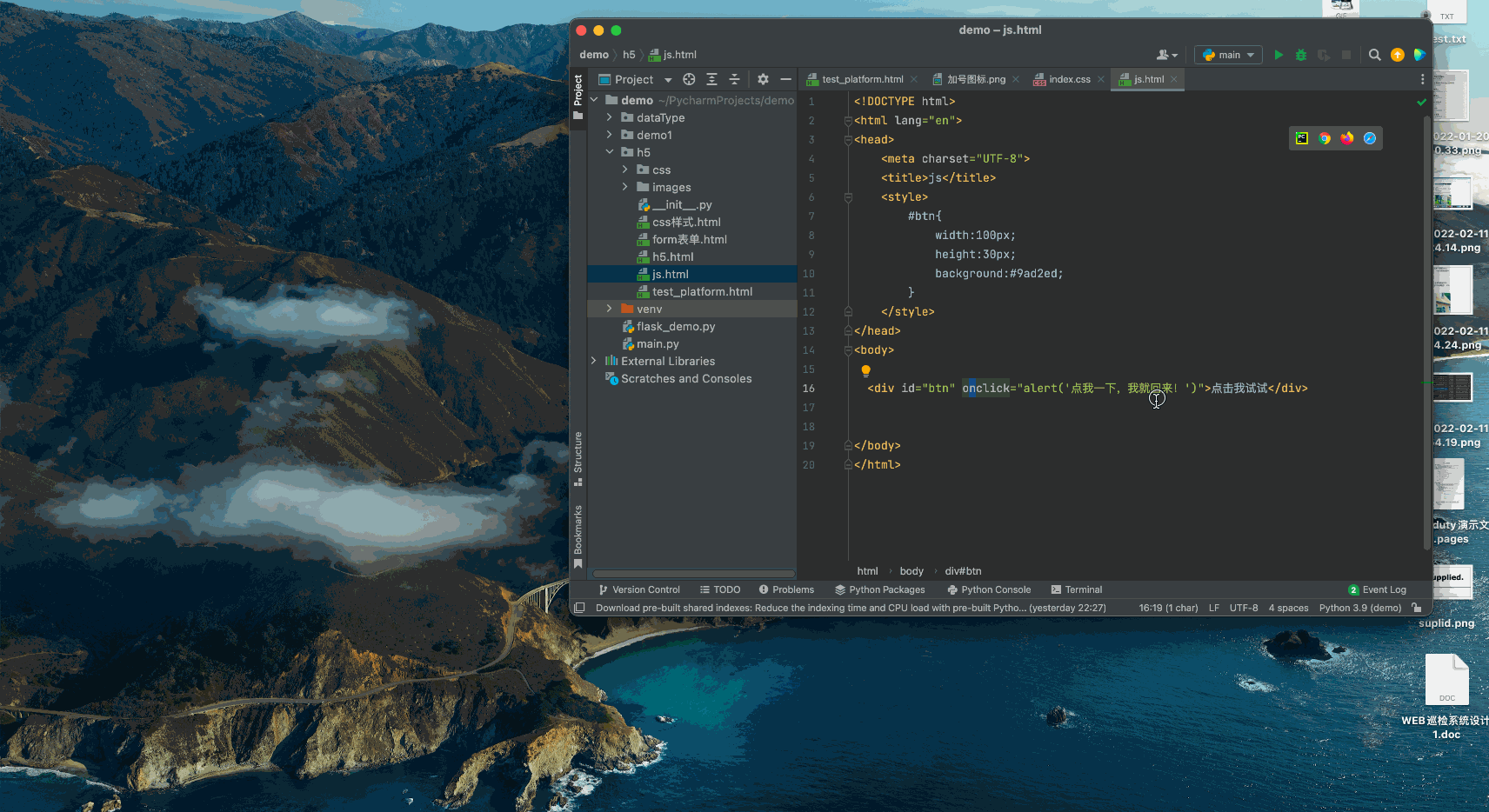Expand External Libraries node
This screenshot has width=1489, height=812.
tap(594, 361)
